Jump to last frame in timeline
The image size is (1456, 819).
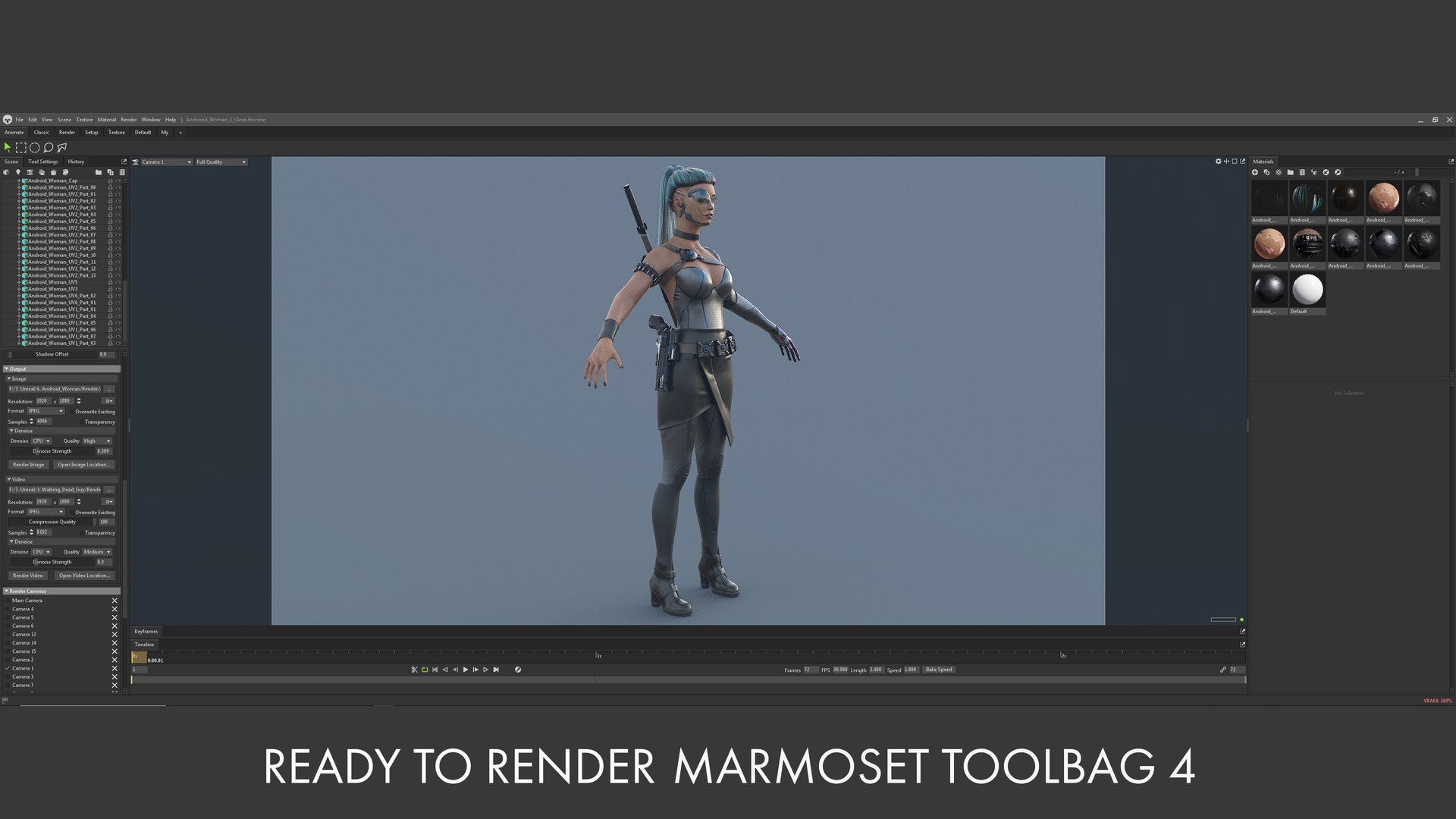[496, 670]
